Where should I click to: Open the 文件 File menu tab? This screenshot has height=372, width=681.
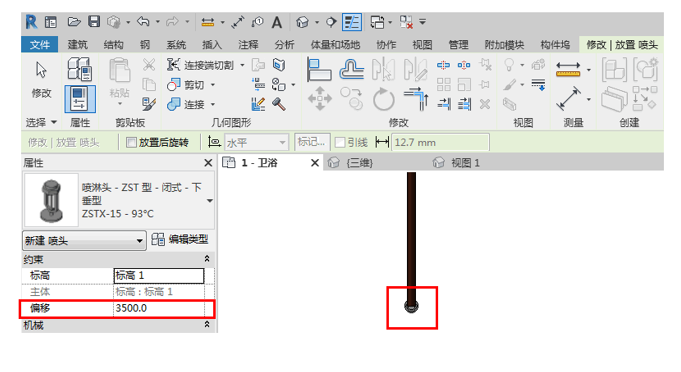tap(40, 45)
